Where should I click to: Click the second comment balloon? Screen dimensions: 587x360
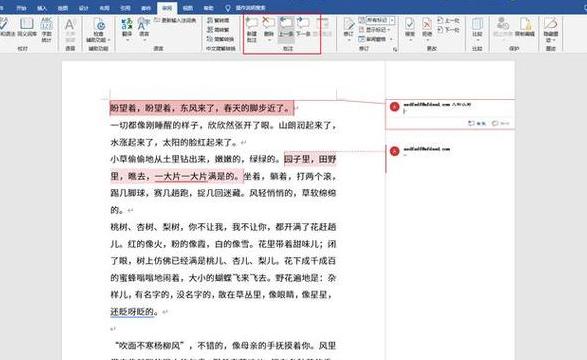450,159
